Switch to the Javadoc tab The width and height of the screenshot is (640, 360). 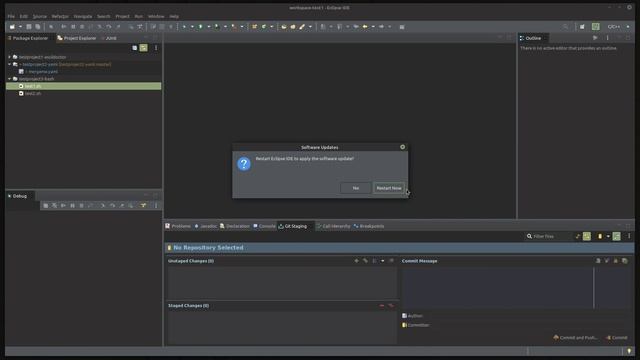[205, 226]
